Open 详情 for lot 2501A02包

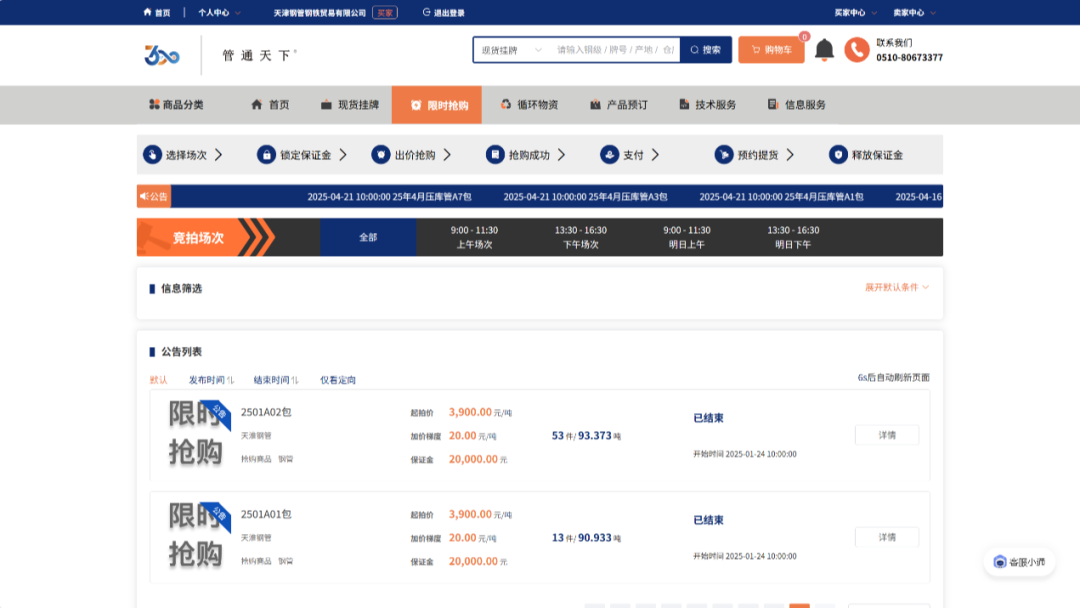click(x=886, y=435)
